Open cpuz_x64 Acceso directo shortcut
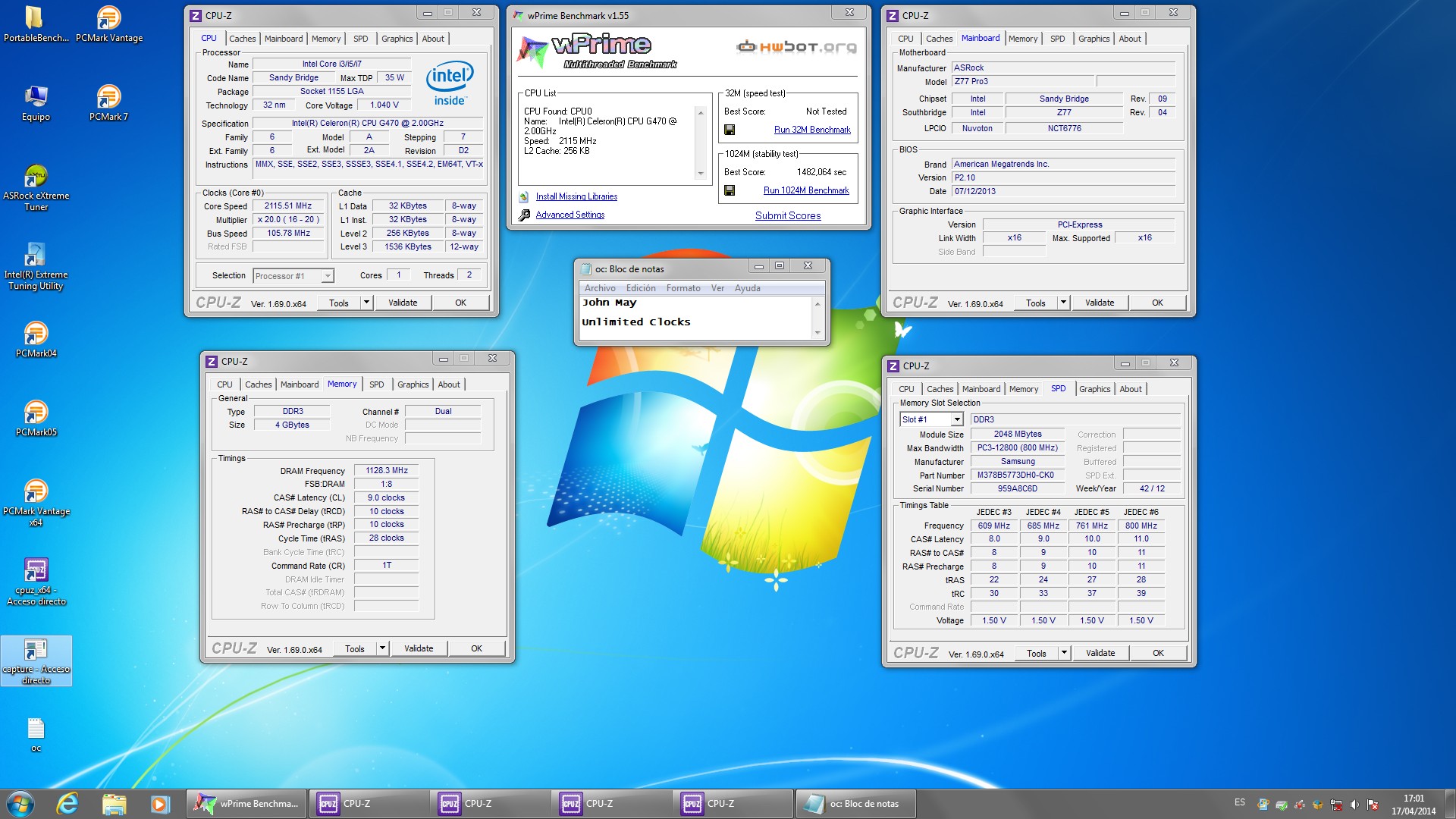Screen dimensions: 1456x819 point(36,582)
